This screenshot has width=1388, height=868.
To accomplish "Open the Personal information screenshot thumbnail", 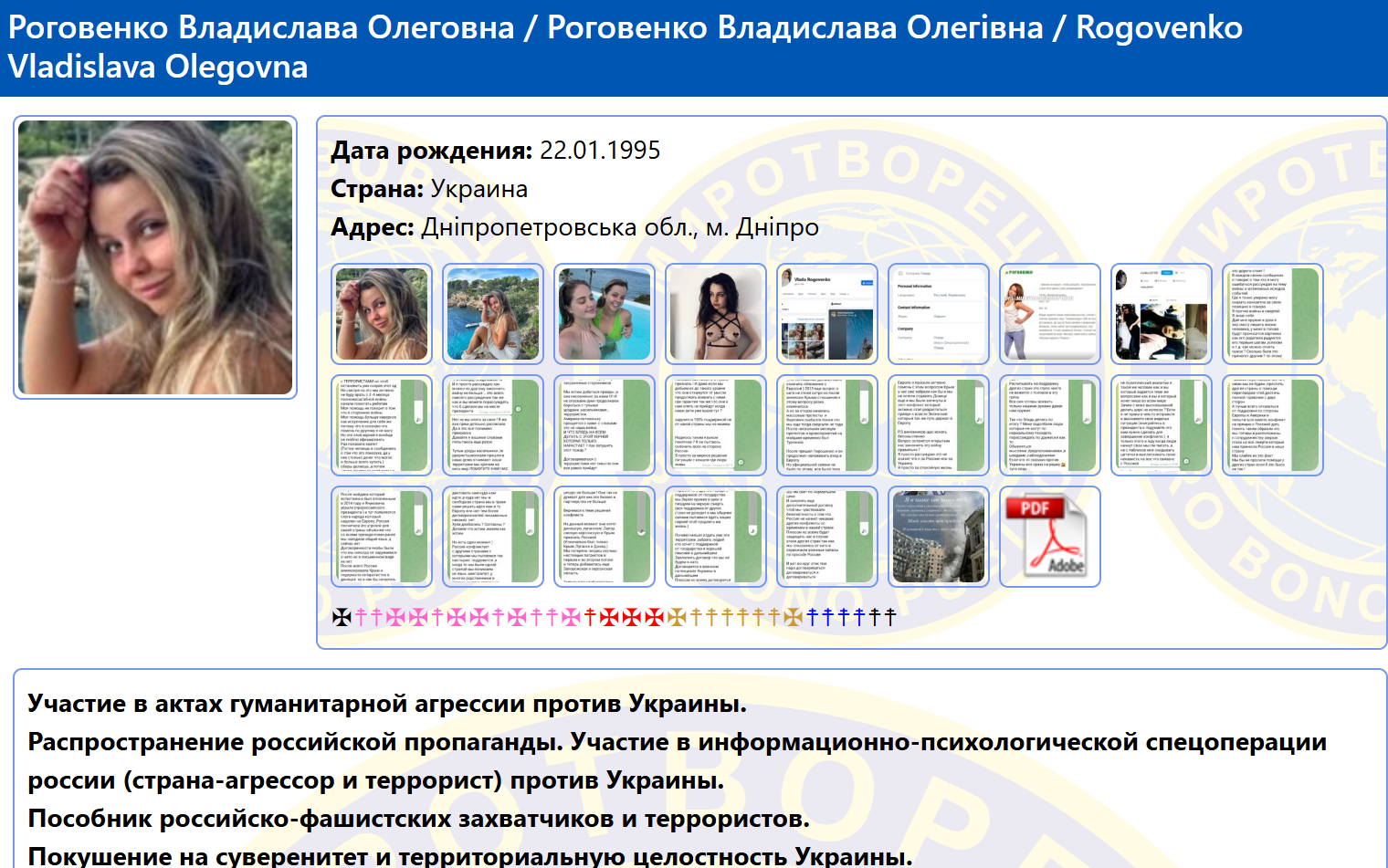I will click(939, 314).
